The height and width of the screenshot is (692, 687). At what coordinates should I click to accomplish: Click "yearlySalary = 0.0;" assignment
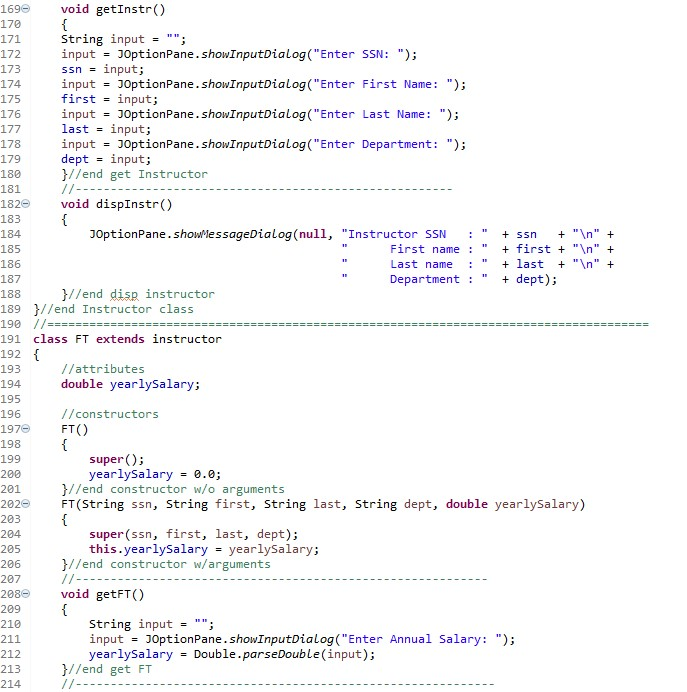tap(155, 474)
